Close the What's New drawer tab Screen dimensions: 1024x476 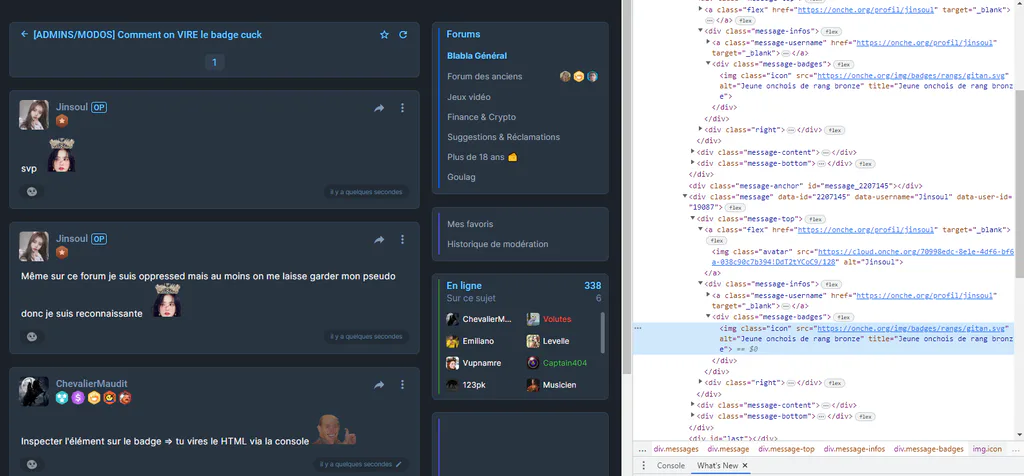click(744, 466)
